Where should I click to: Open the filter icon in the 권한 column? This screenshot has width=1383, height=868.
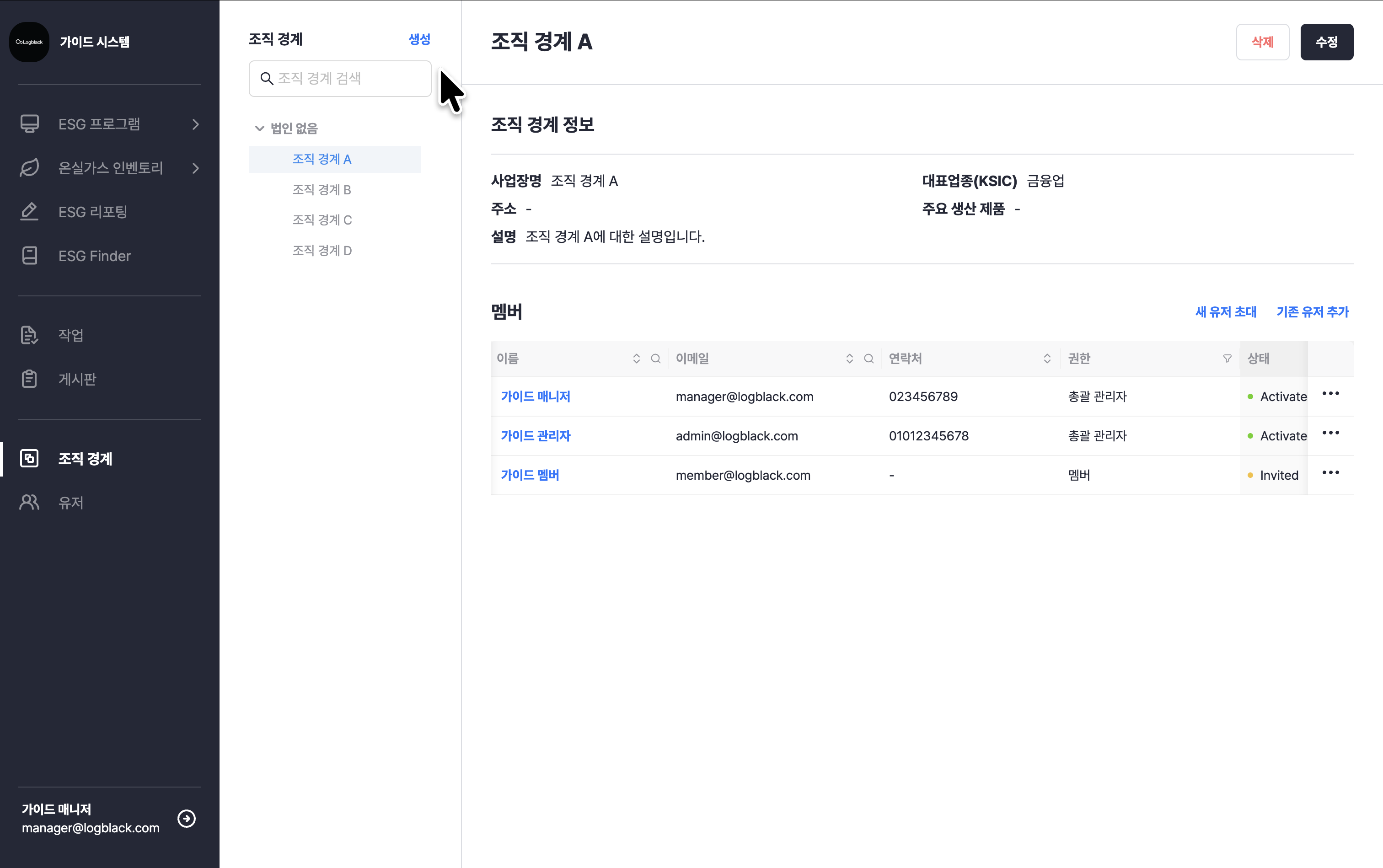point(1227,359)
